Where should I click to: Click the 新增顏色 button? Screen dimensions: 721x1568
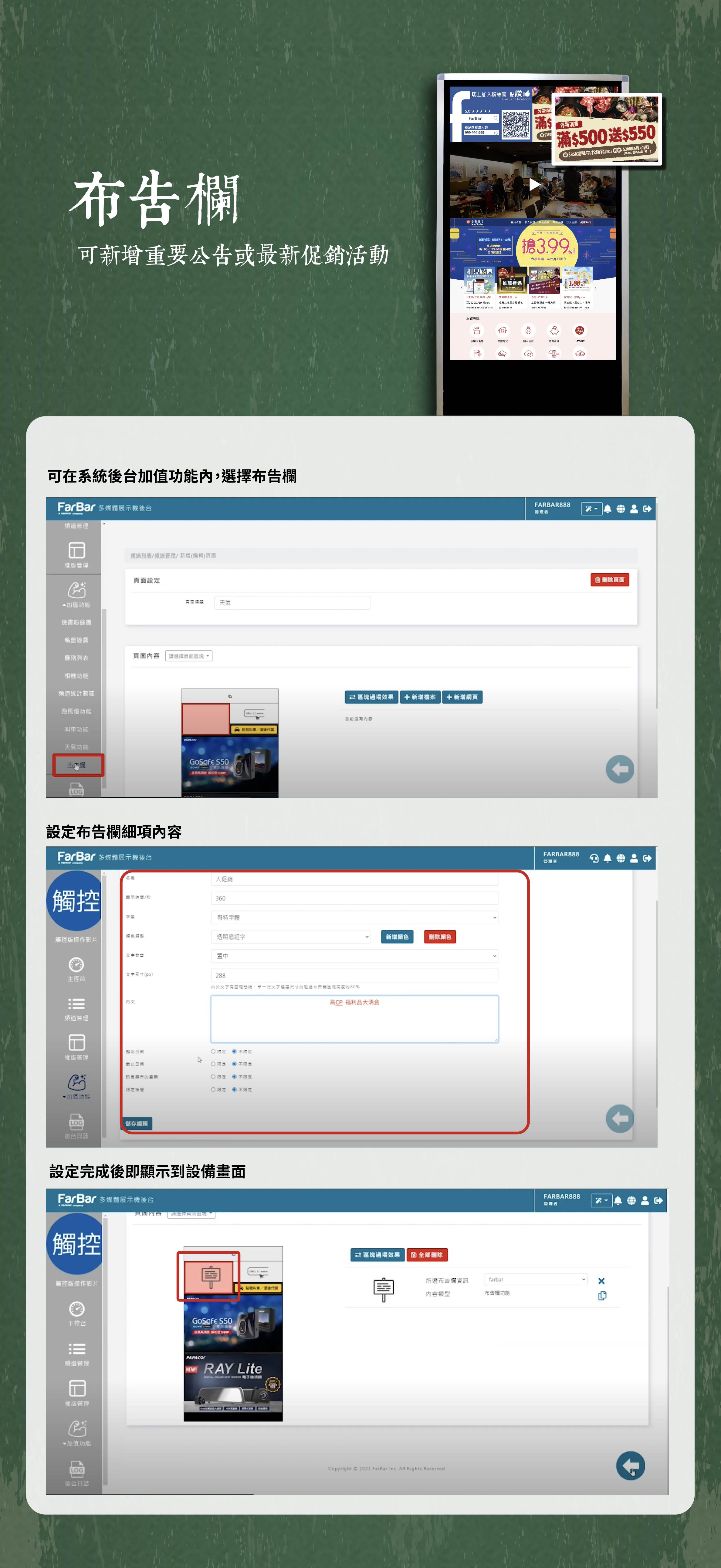(x=397, y=937)
